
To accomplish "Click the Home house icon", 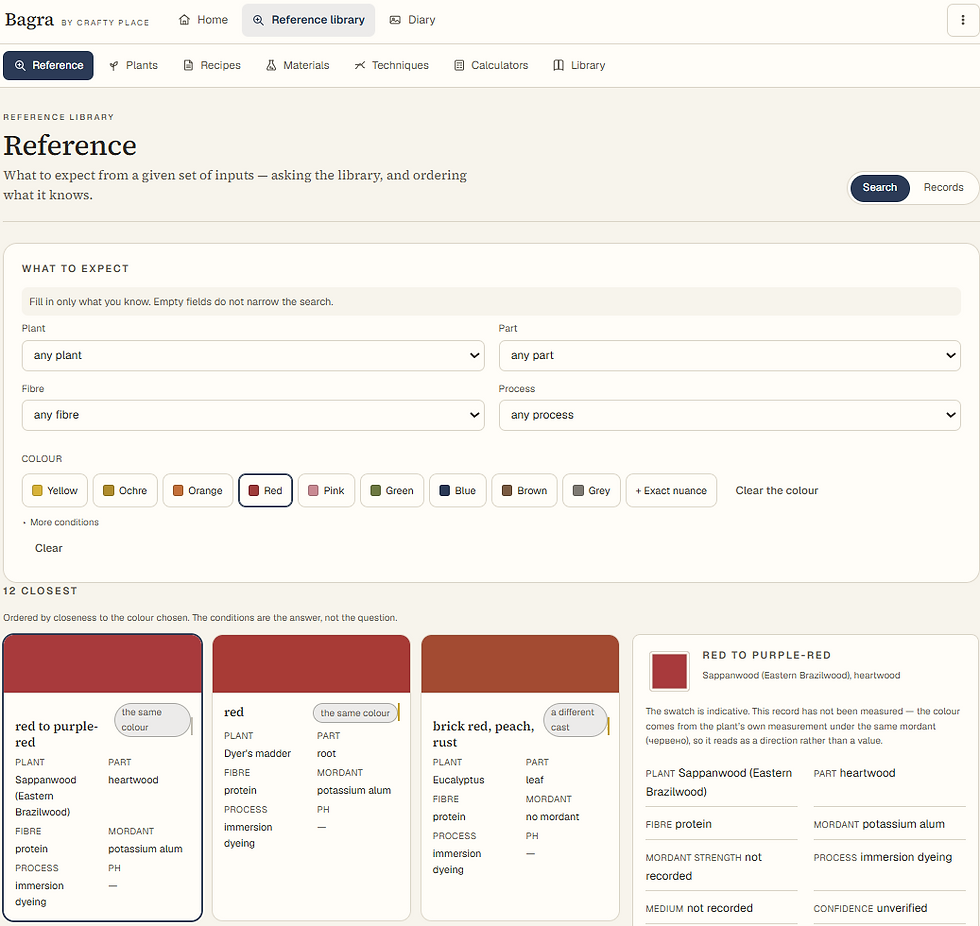I will point(184,20).
